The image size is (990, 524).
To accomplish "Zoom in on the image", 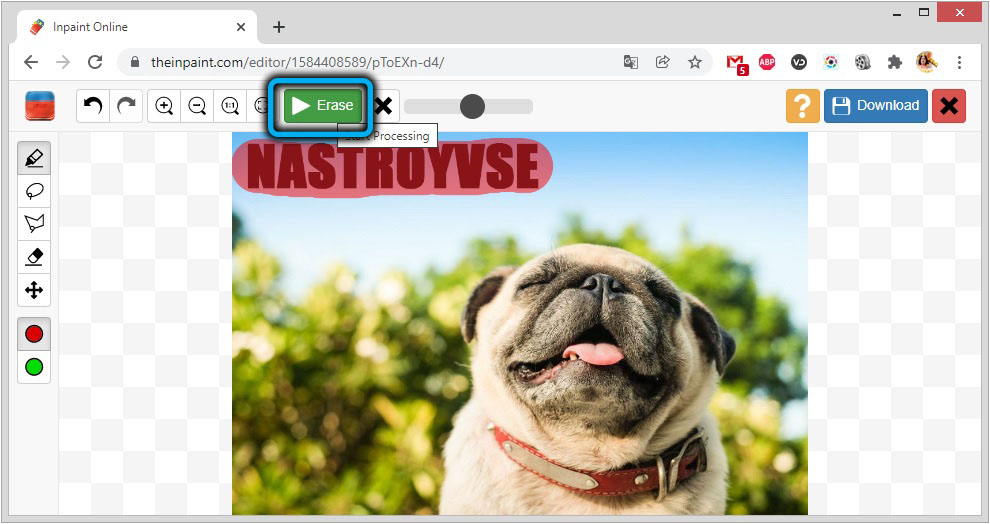I will [x=164, y=105].
